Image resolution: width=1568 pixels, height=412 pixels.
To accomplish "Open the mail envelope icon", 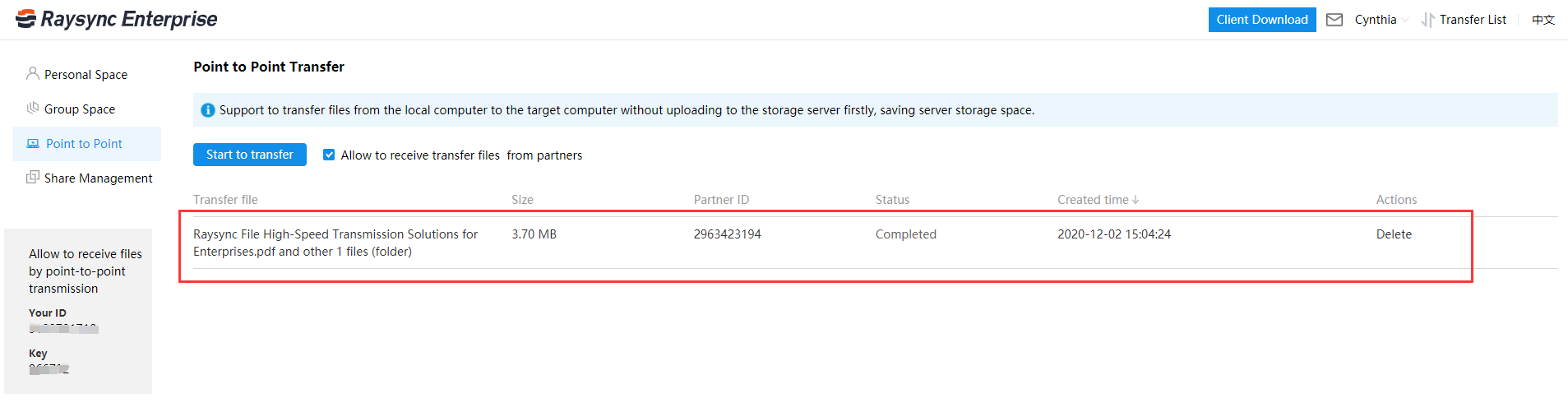I will (1334, 20).
